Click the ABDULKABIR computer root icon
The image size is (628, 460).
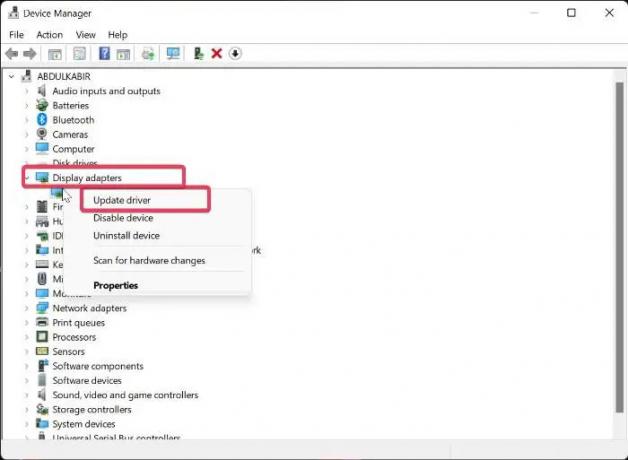(26, 76)
